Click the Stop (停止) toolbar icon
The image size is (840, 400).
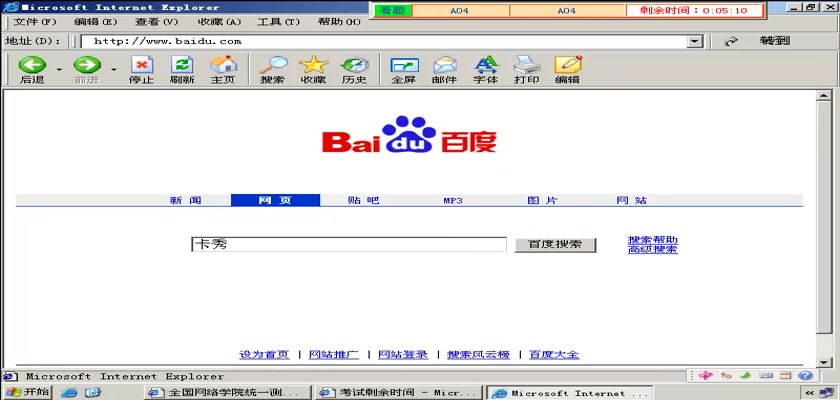141,70
